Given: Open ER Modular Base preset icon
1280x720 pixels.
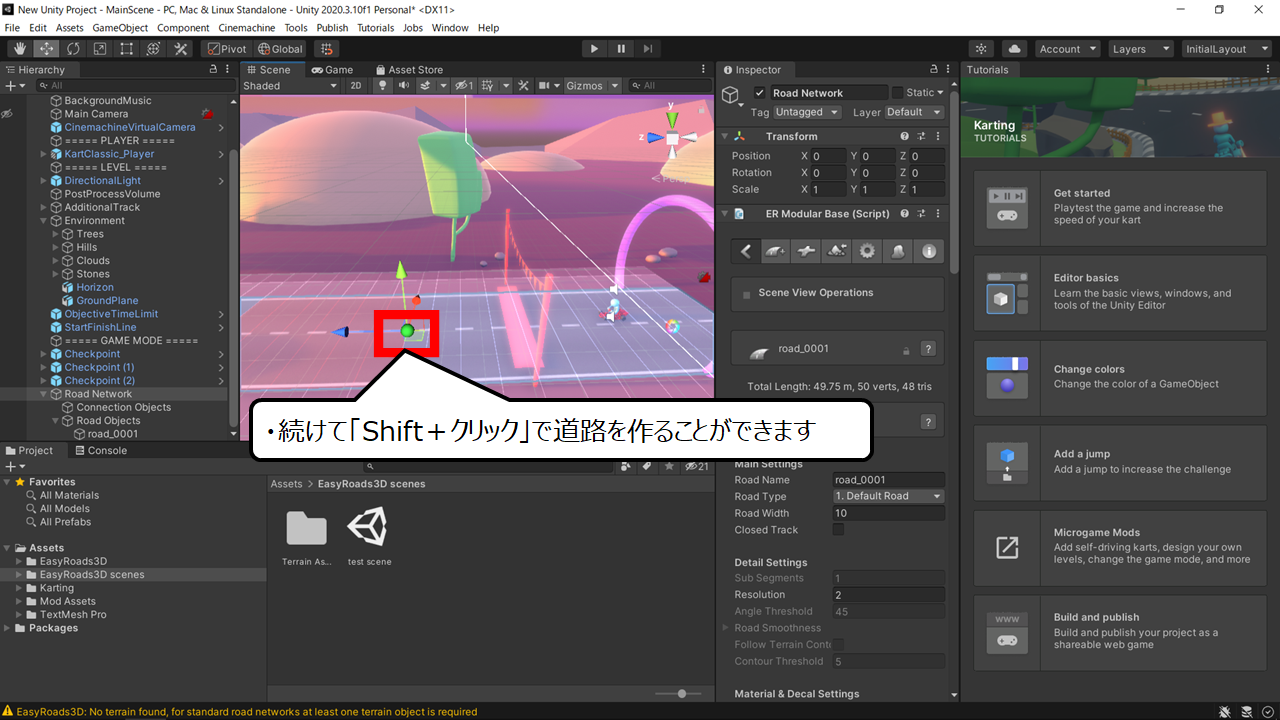Looking at the screenshot, I should pyautogui.click(x=922, y=214).
